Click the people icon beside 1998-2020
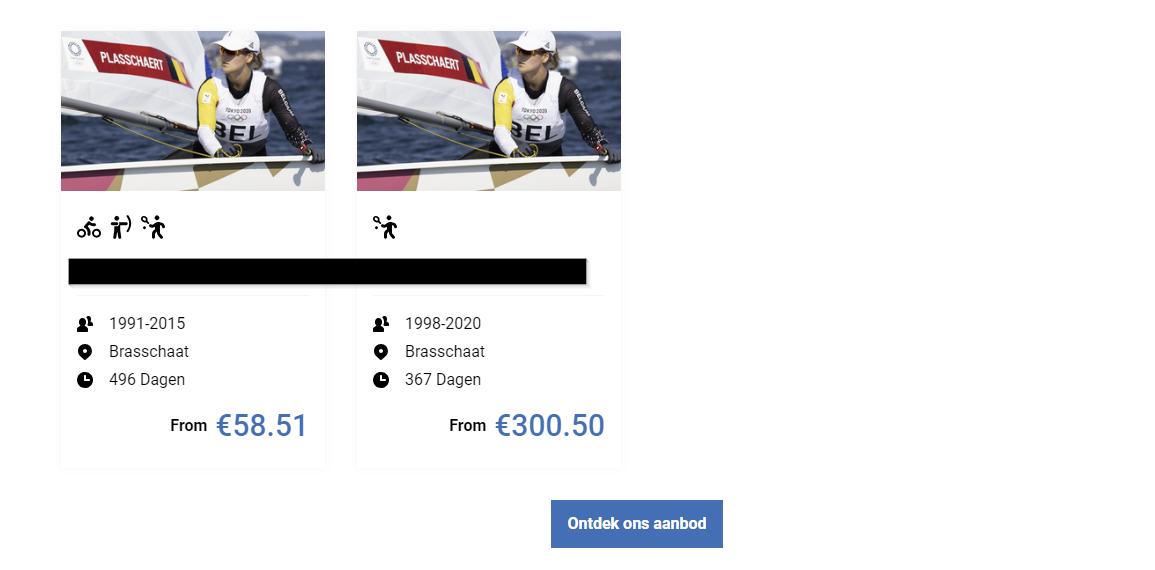This screenshot has height=570, width=1155. pos(381,324)
